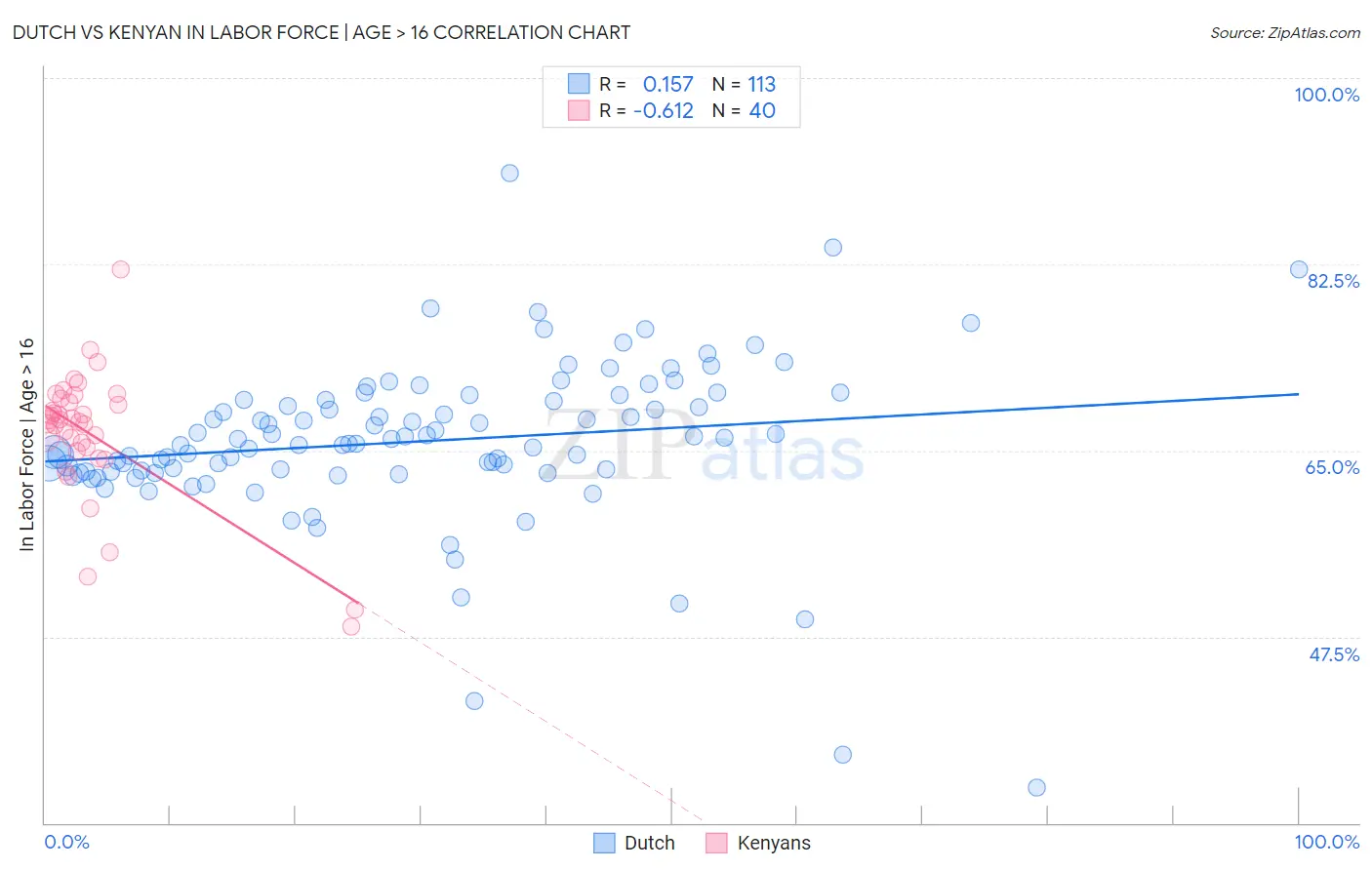Click the lowest blue data point near bottom right
Screen dimensions: 1372x870
click(x=1037, y=787)
